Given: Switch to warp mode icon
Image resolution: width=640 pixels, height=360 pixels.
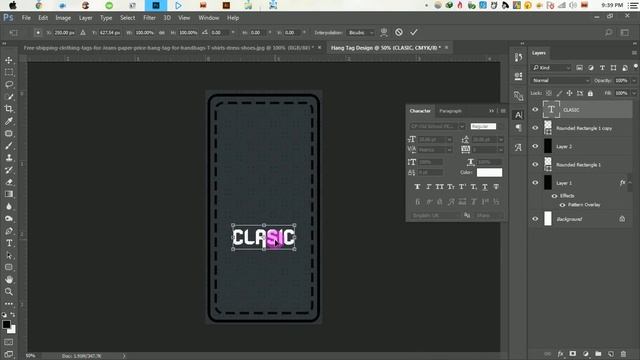Looking at the screenshot, I should (x=384, y=32).
